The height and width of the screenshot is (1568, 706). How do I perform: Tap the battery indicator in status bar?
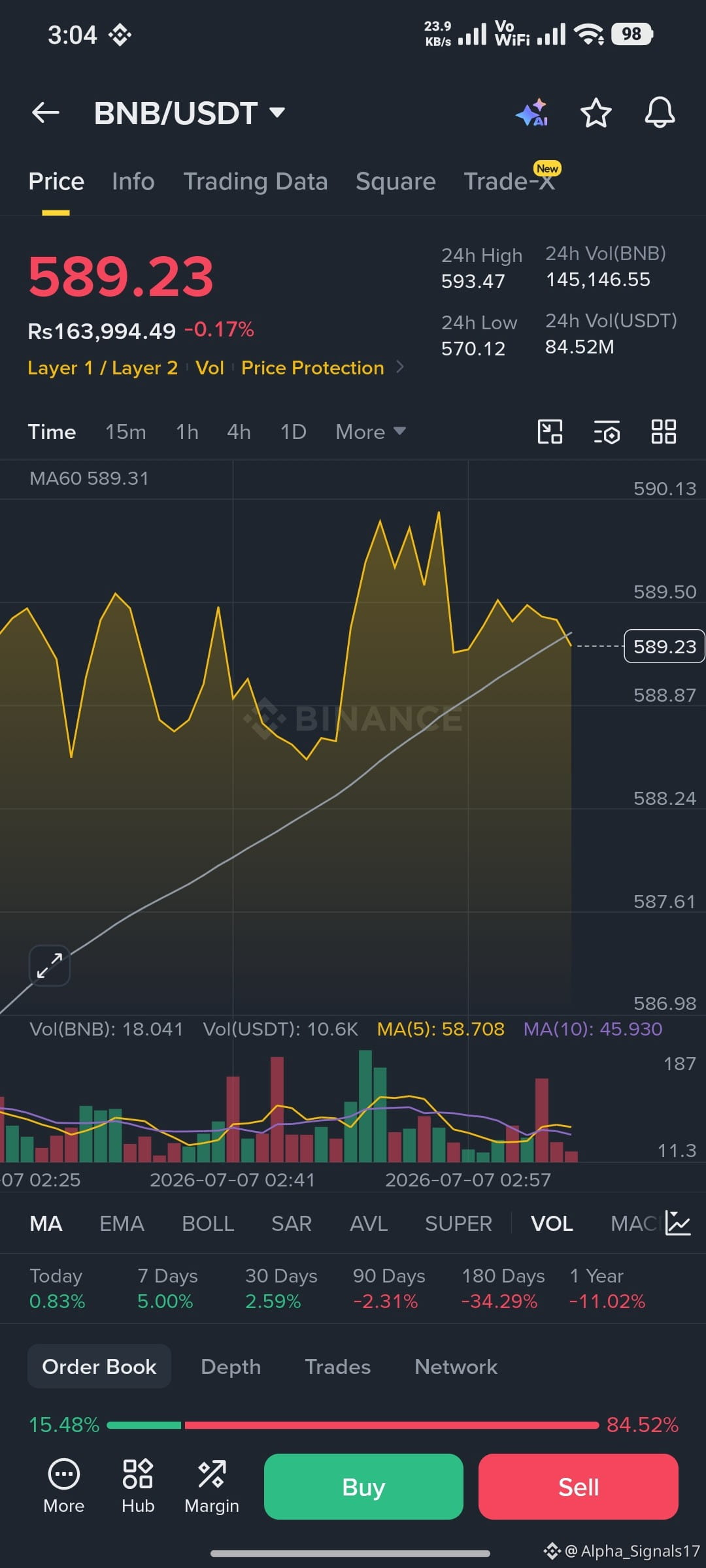pos(632,34)
